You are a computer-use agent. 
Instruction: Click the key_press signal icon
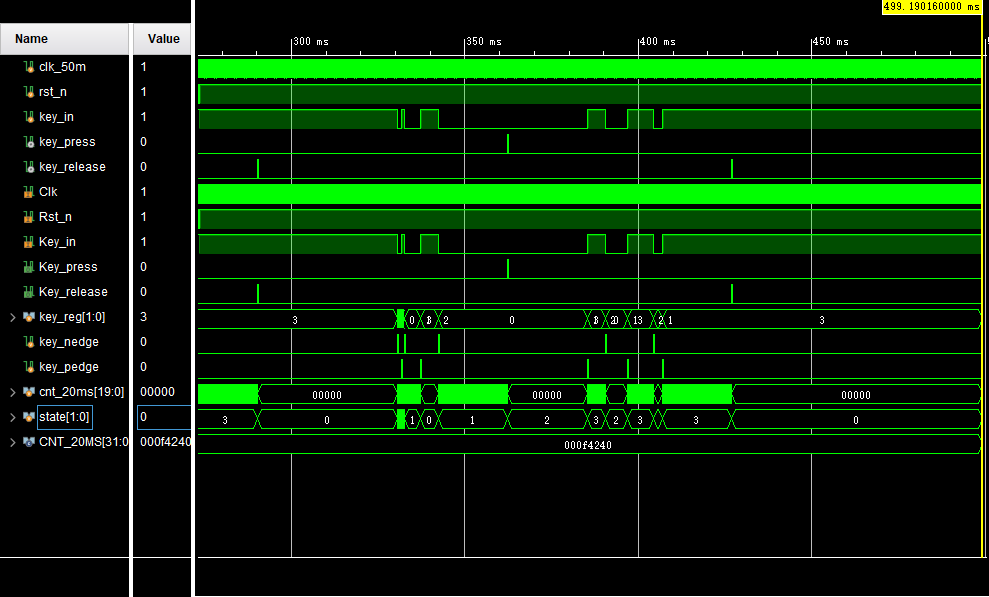tap(28, 142)
